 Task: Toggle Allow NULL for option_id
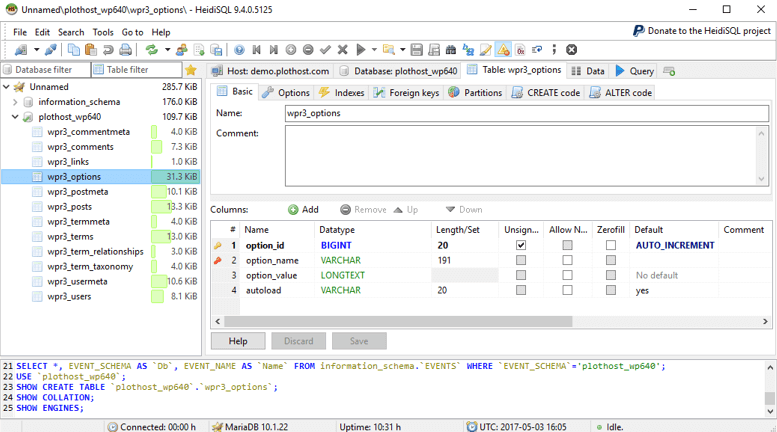pos(567,245)
